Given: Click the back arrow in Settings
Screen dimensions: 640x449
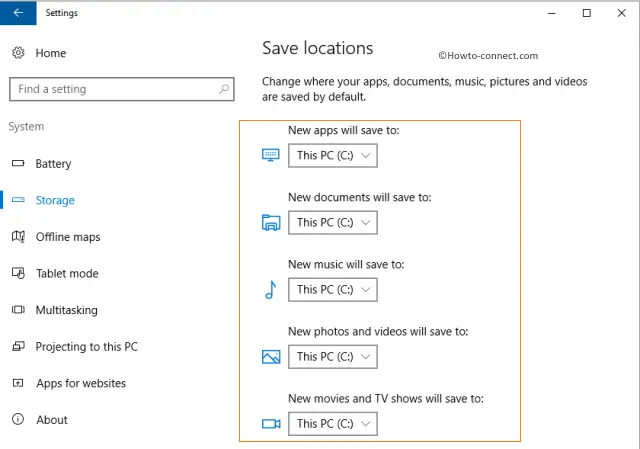Looking at the screenshot, I should point(18,13).
